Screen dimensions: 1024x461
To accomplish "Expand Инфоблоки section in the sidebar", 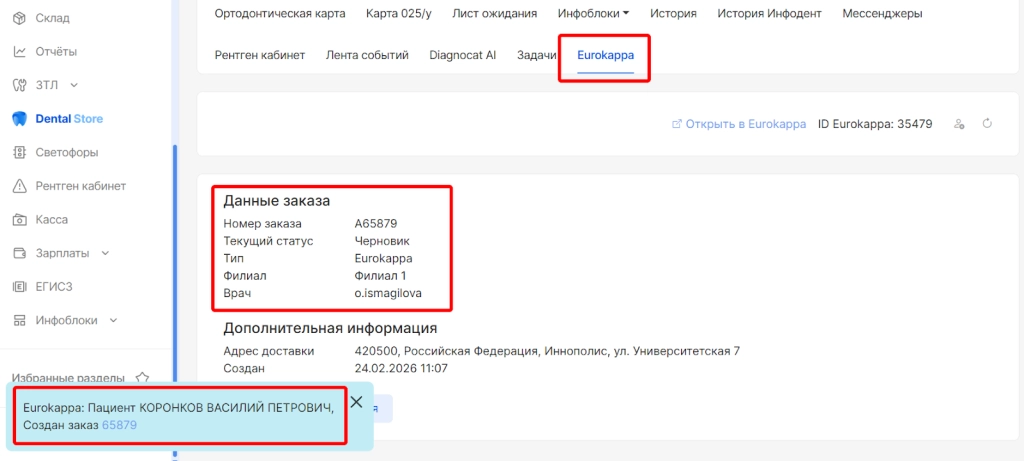I will pyautogui.click(x=113, y=321).
